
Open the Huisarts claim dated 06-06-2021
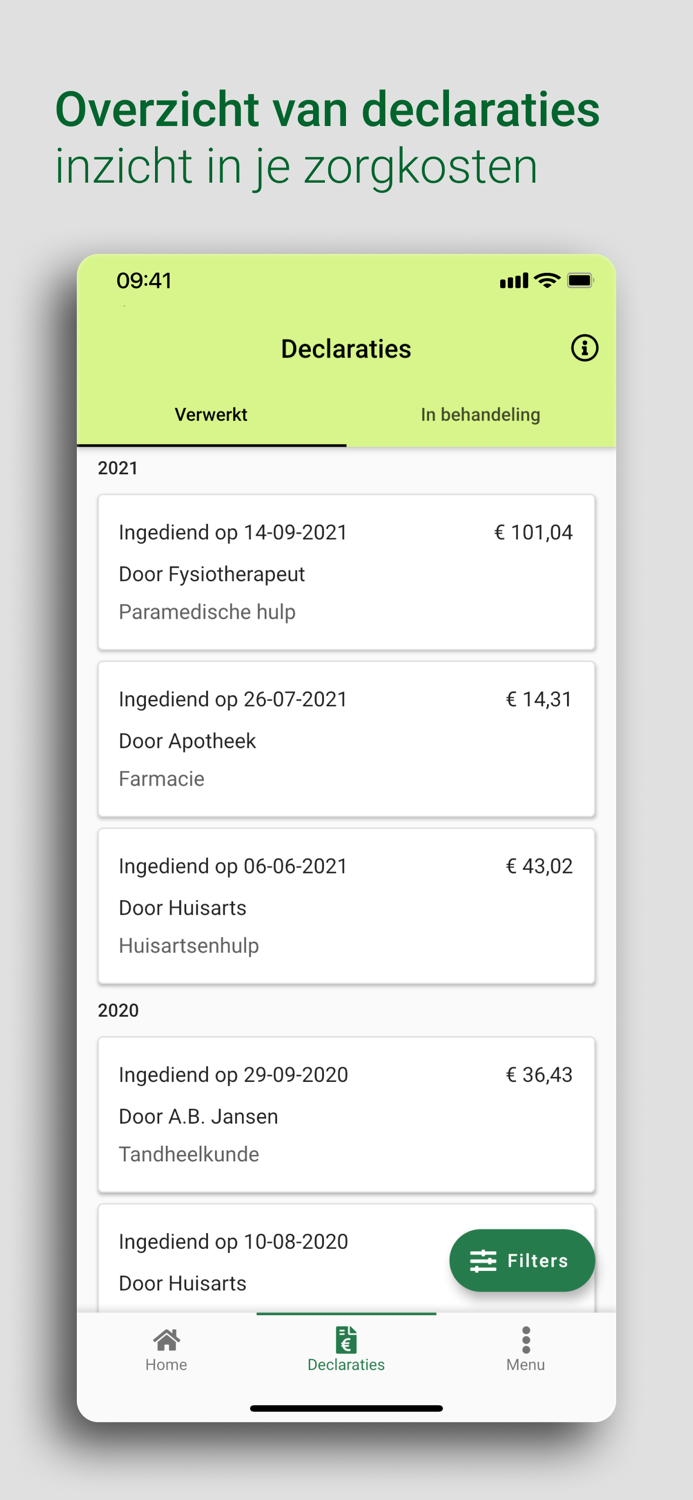(346, 906)
